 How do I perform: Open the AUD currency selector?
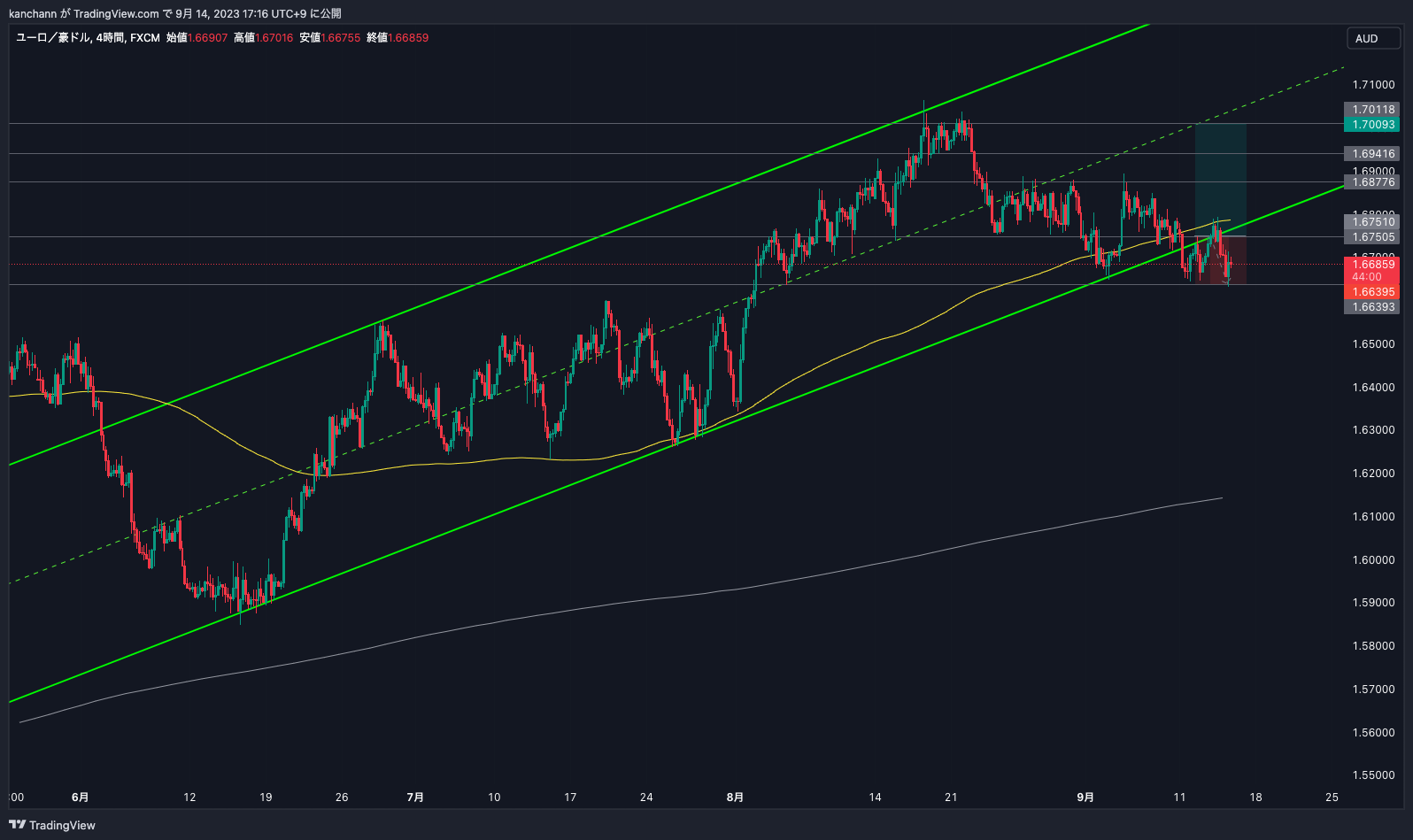click(x=1373, y=38)
